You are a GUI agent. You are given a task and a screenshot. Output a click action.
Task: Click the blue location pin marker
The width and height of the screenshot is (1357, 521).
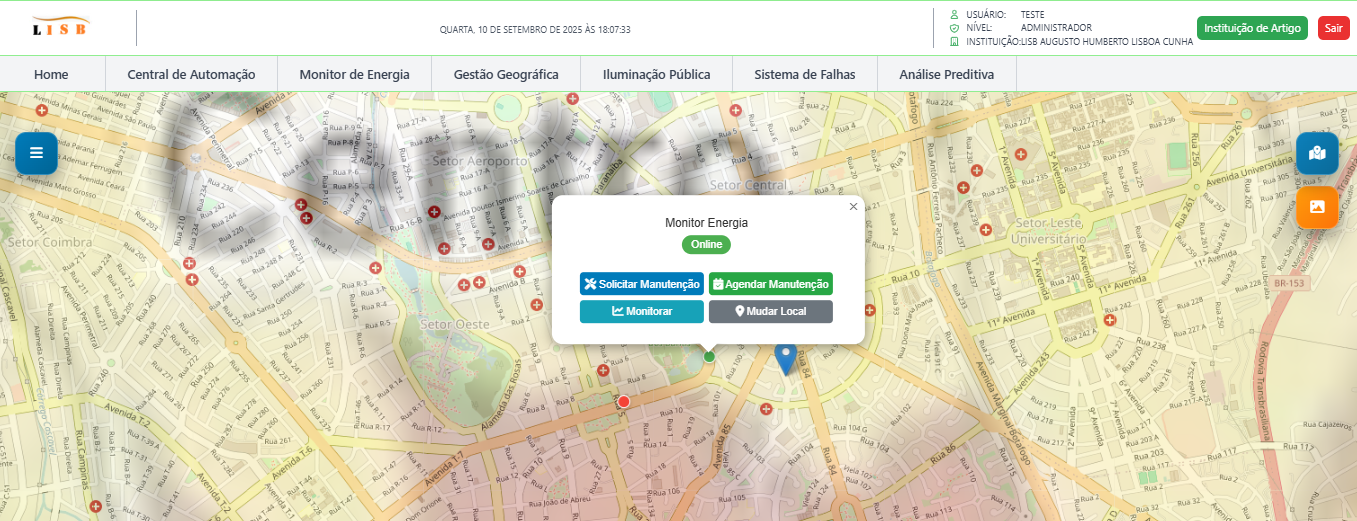[x=786, y=356]
